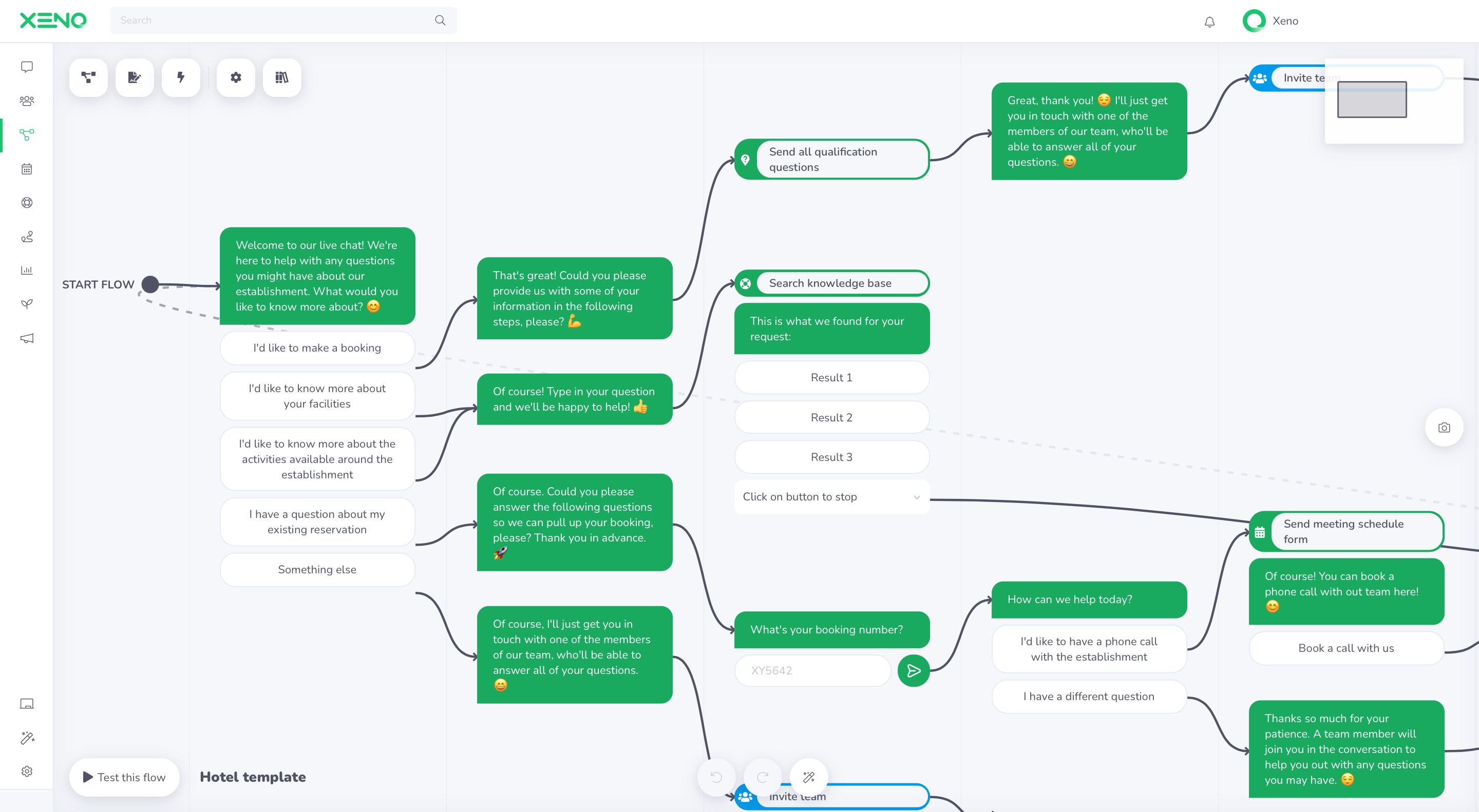
Task: Click the green send arrow button
Action: [913, 670]
